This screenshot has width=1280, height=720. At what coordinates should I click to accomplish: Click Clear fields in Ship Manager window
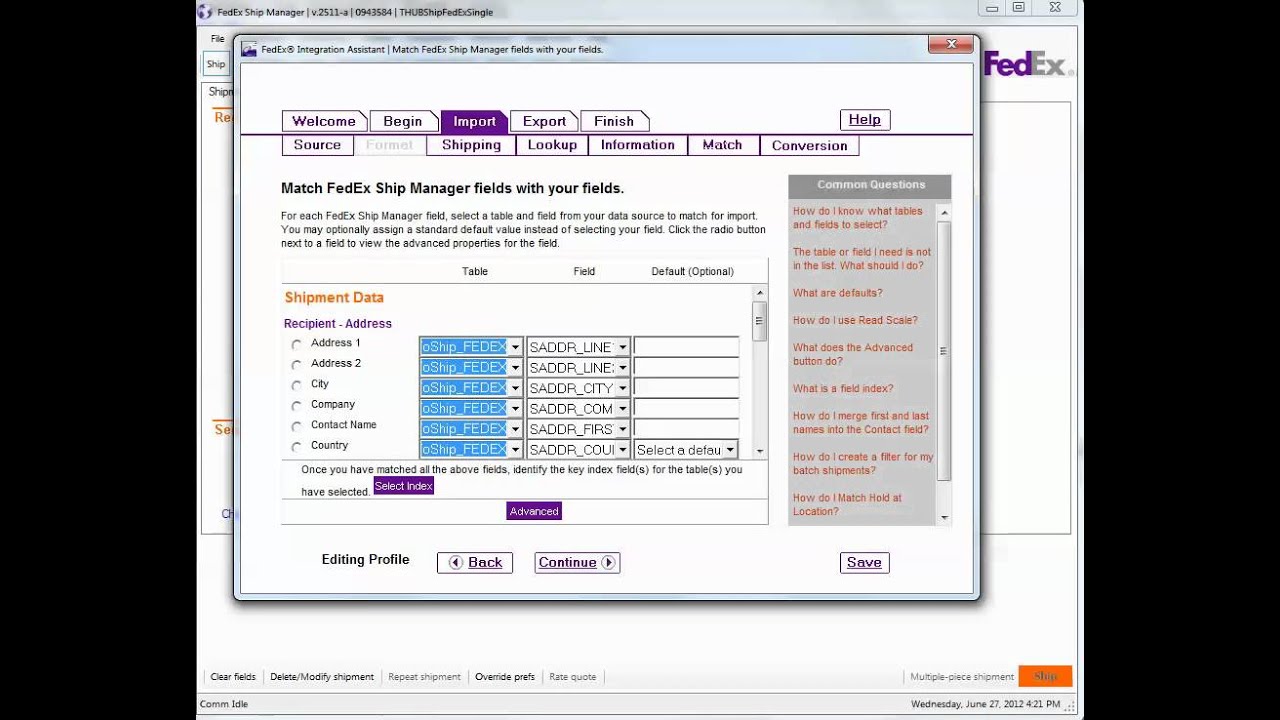[x=233, y=677]
